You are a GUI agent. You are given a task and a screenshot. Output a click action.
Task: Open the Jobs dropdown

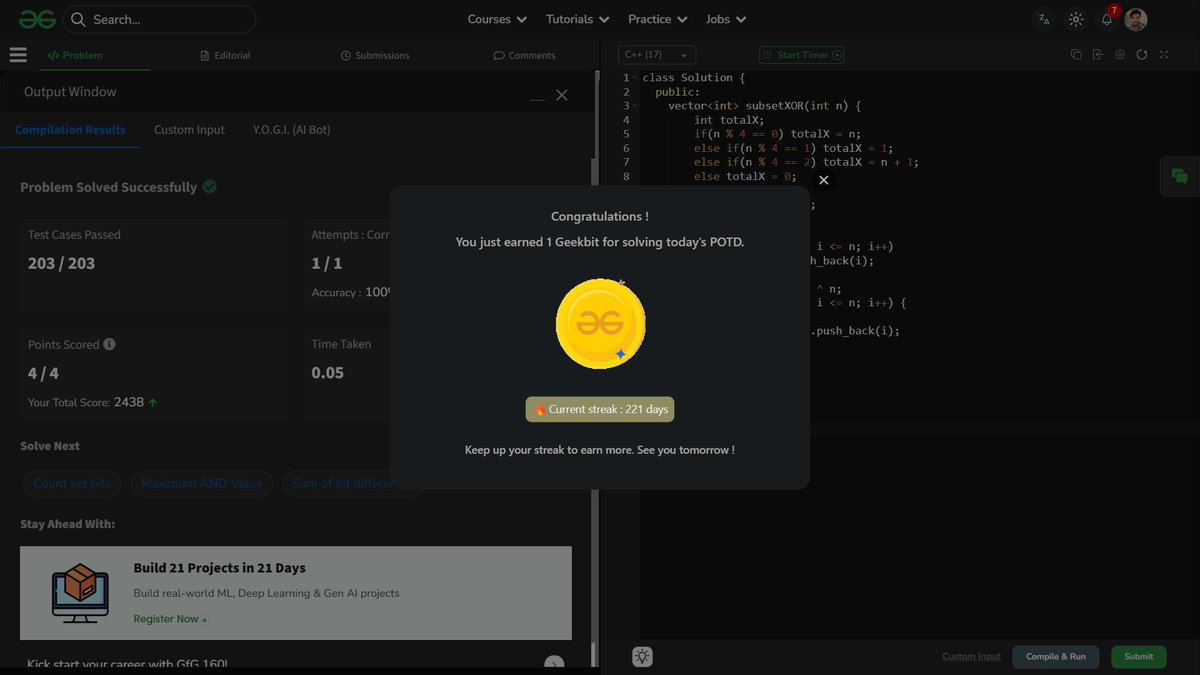pos(725,19)
